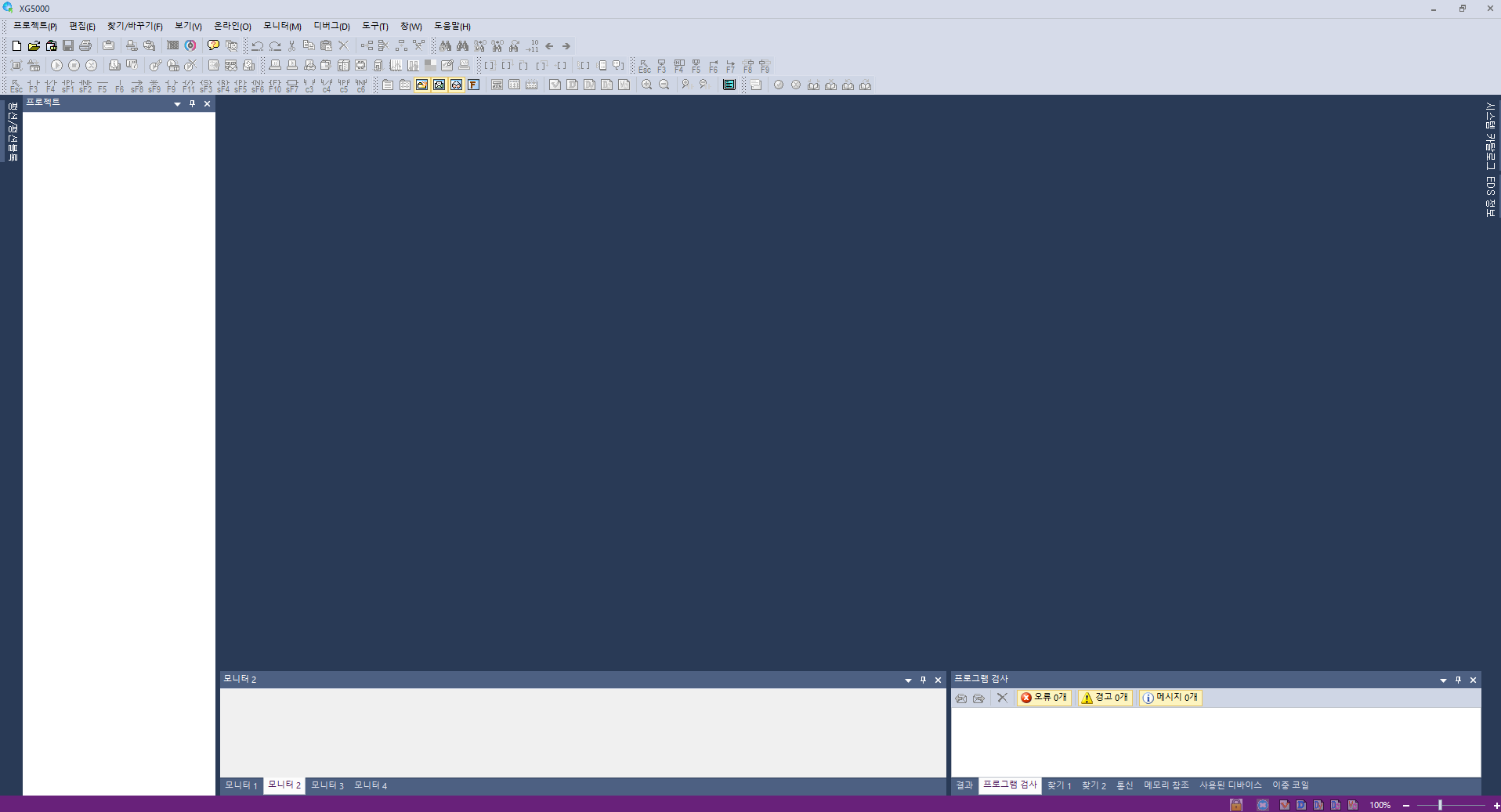Switch to the 모니터 1 tab
Viewport: 1501px width, 812px height.
point(241,785)
